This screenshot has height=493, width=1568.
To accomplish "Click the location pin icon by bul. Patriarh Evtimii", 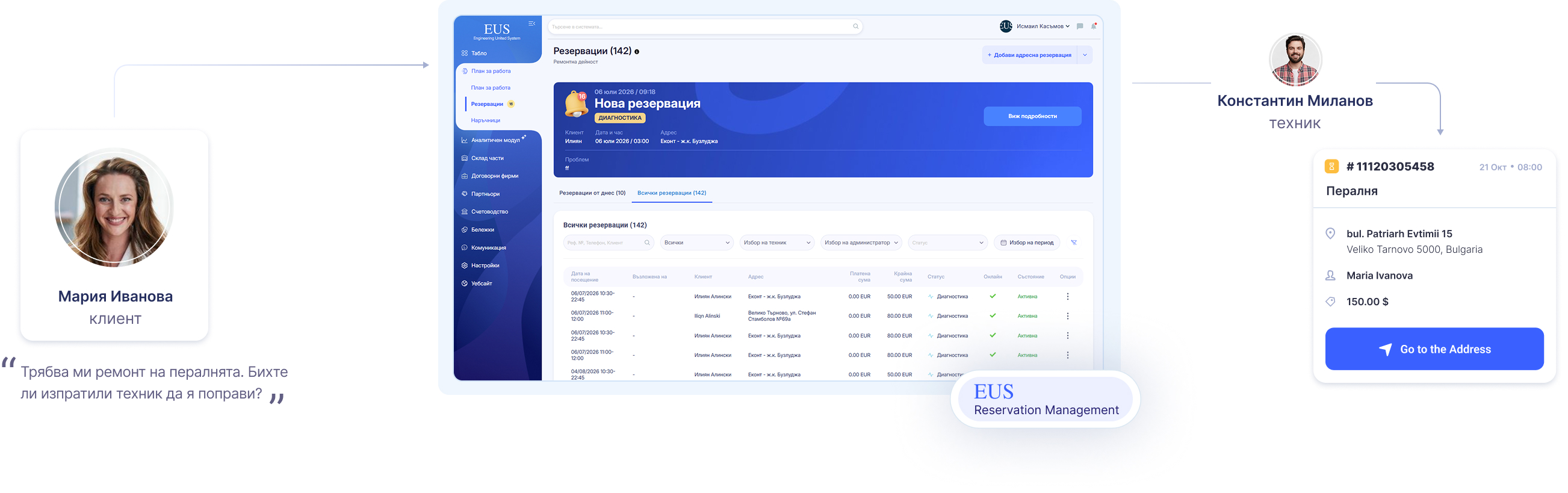I will point(1331,234).
